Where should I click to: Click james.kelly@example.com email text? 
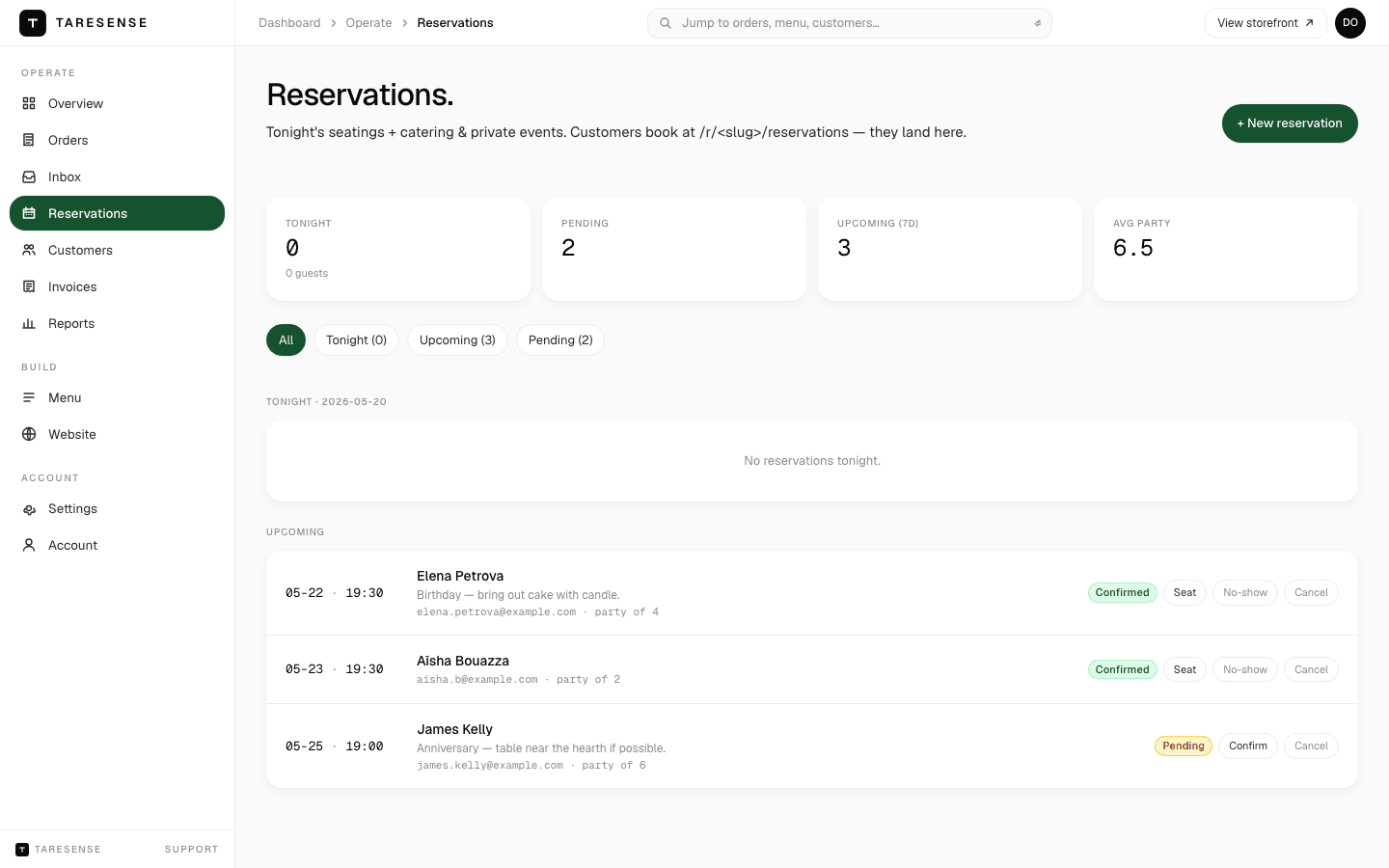[x=490, y=766]
